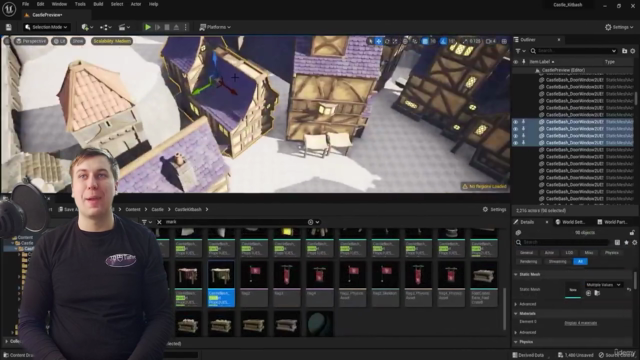This screenshot has height=360, width=640.
Task: Toggle scale snapping in the viewport
Action: click(x=466, y=41)
